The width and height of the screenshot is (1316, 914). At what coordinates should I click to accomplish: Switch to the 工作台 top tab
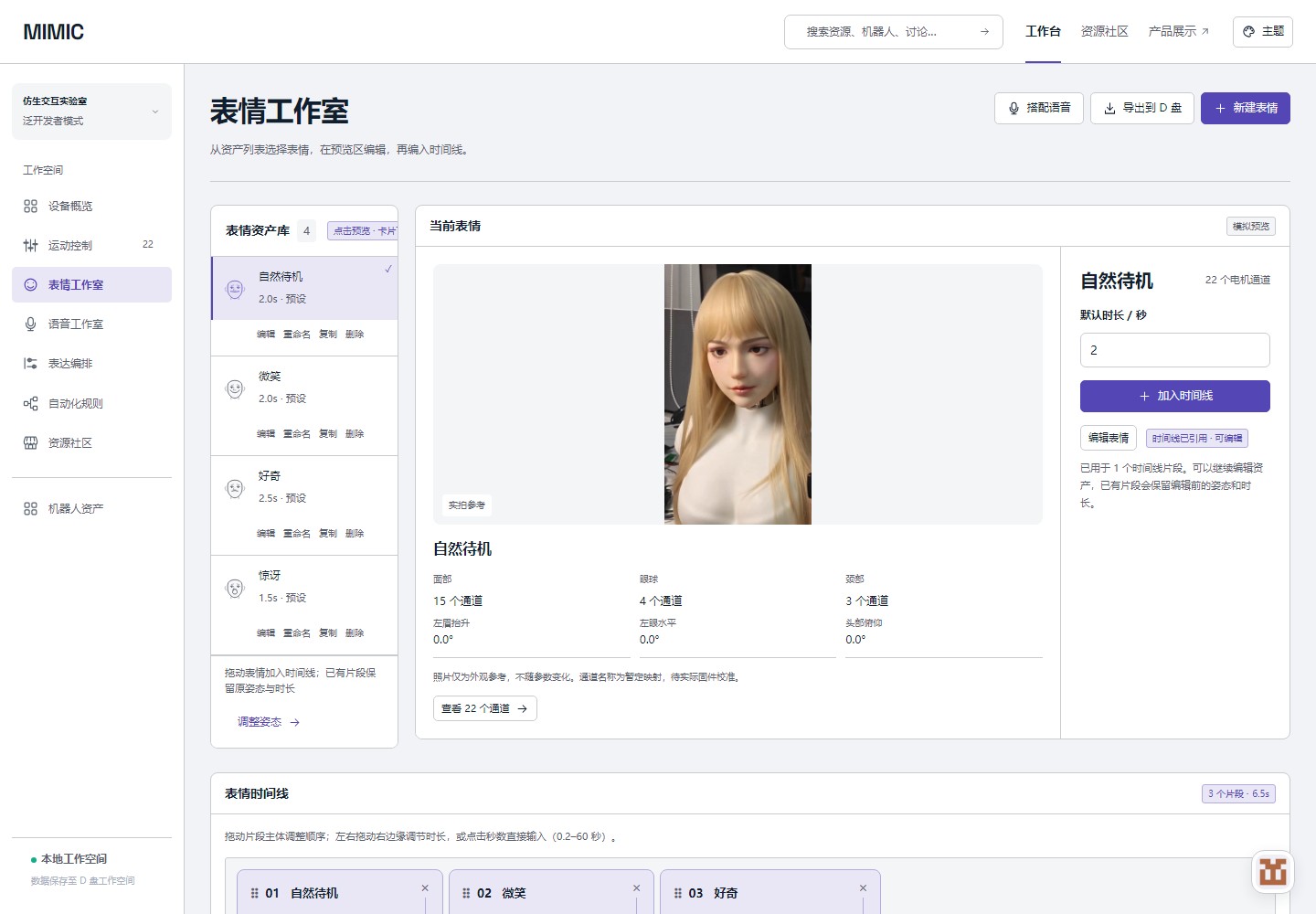click(x=1043, y=31)
